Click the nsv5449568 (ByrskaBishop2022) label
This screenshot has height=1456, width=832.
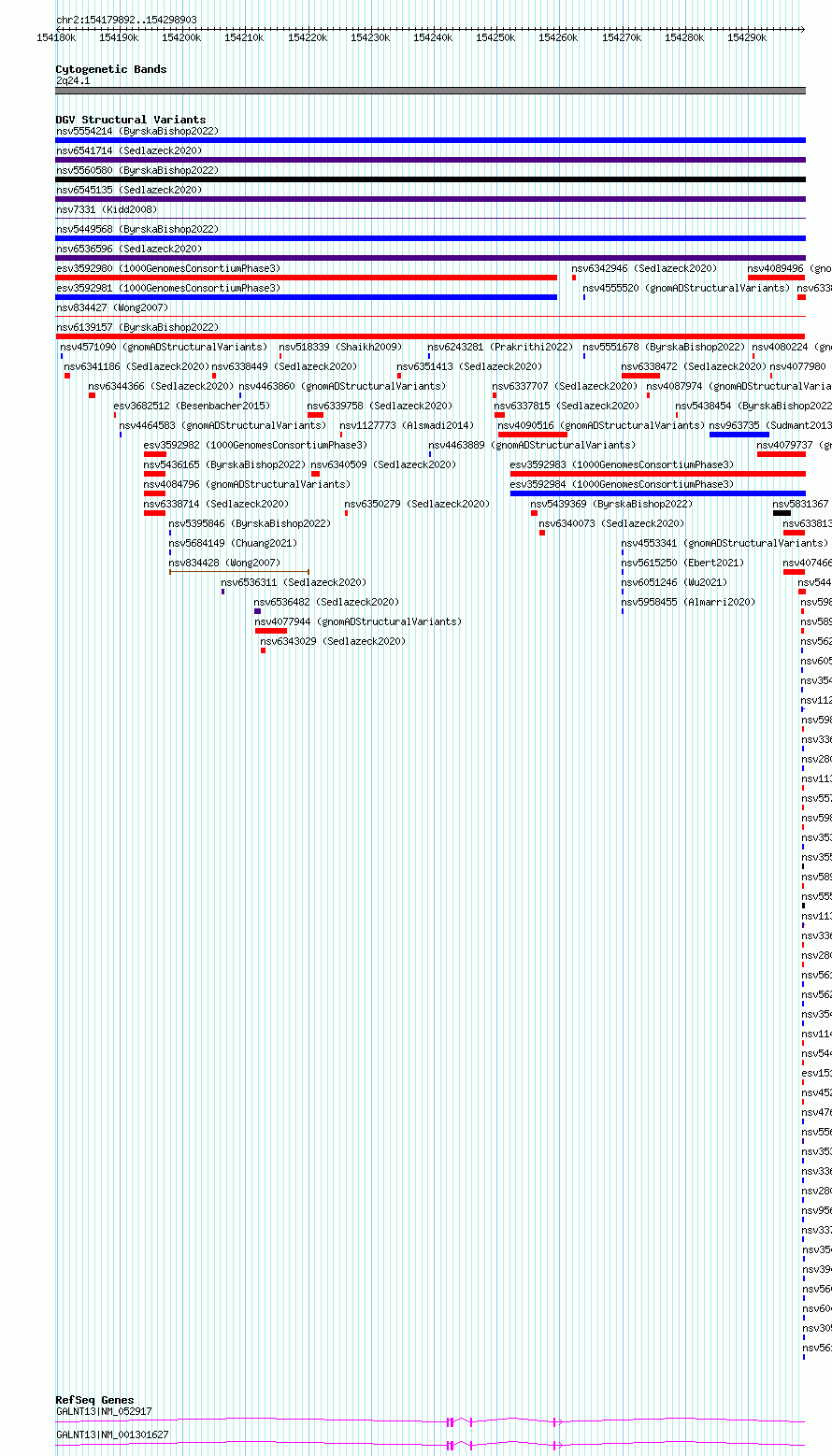tap(136, 230)
